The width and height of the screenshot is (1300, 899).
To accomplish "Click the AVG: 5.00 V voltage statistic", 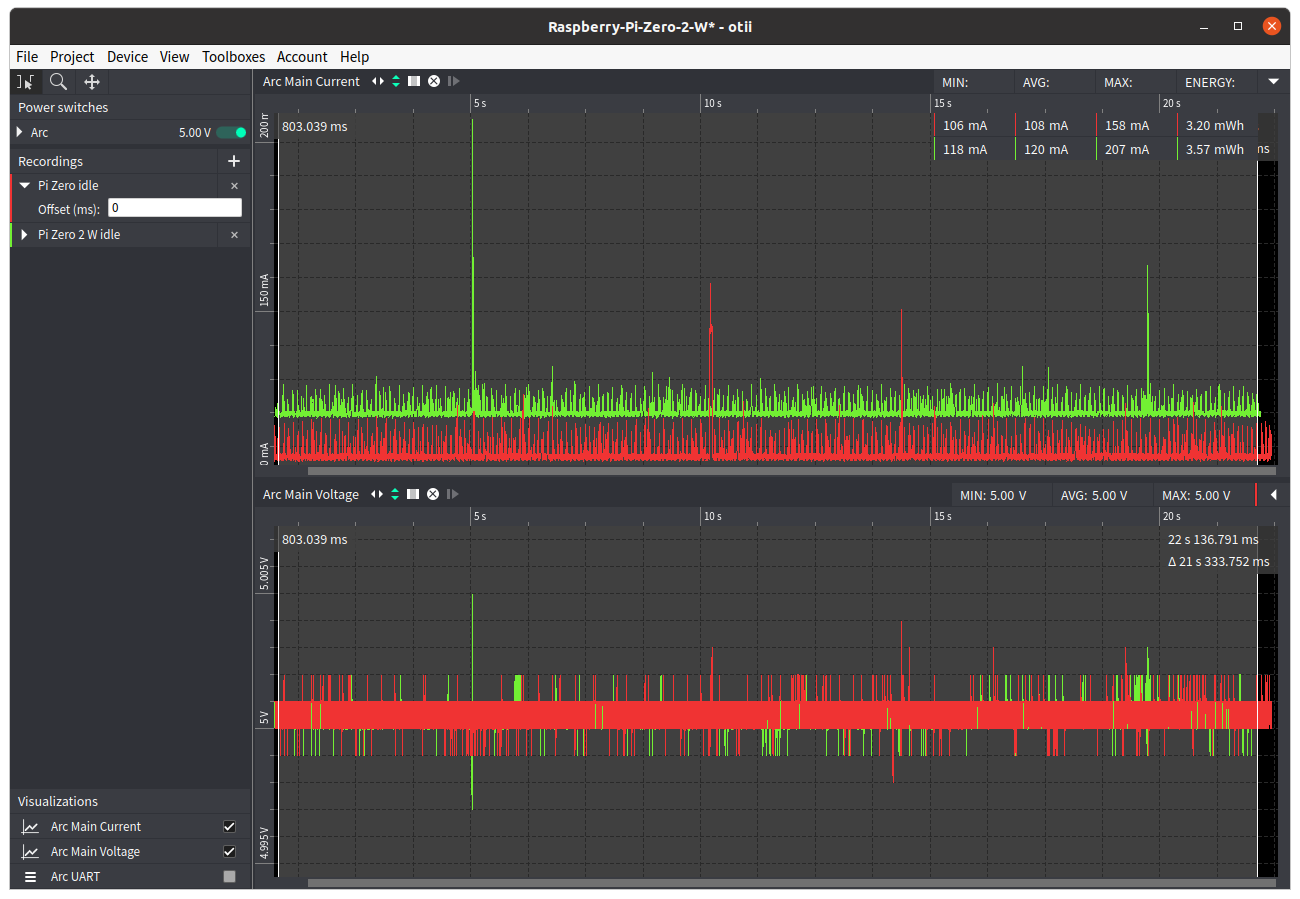I will [1094, 496].
